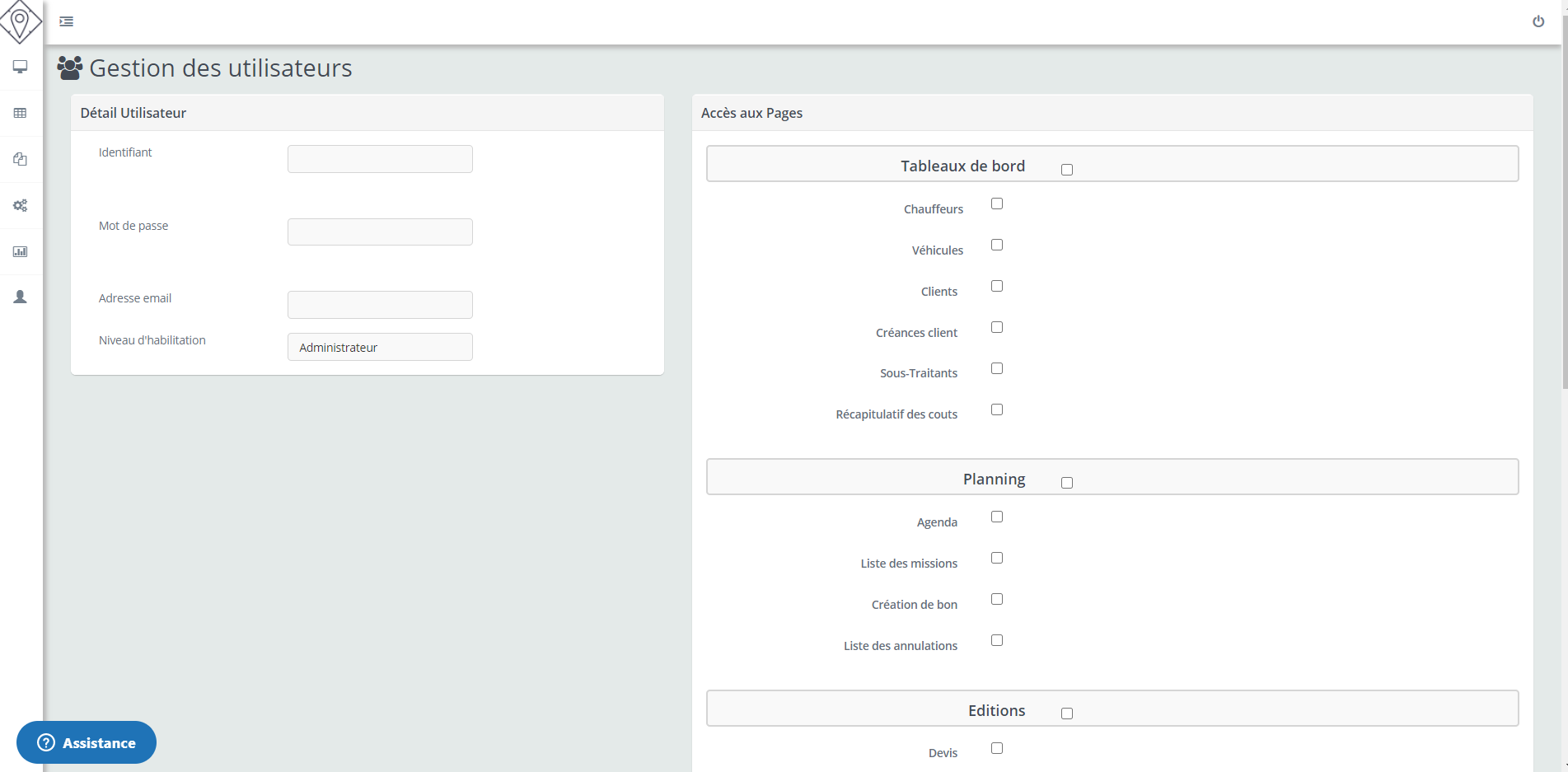This screenshot has height=772, width=1568.
Task: Open the table grid icon in sidebar
Action: tap(21, 113)
